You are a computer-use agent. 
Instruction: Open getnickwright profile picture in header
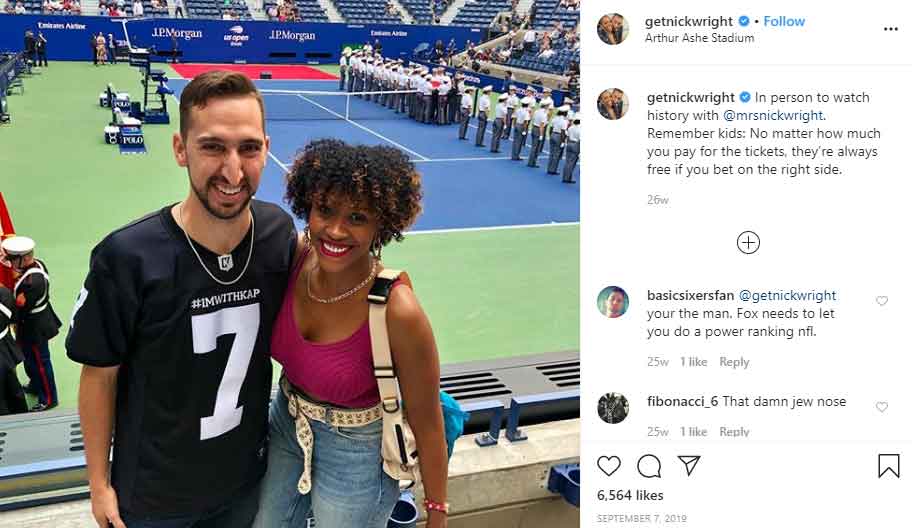click(x=612, y=28)
